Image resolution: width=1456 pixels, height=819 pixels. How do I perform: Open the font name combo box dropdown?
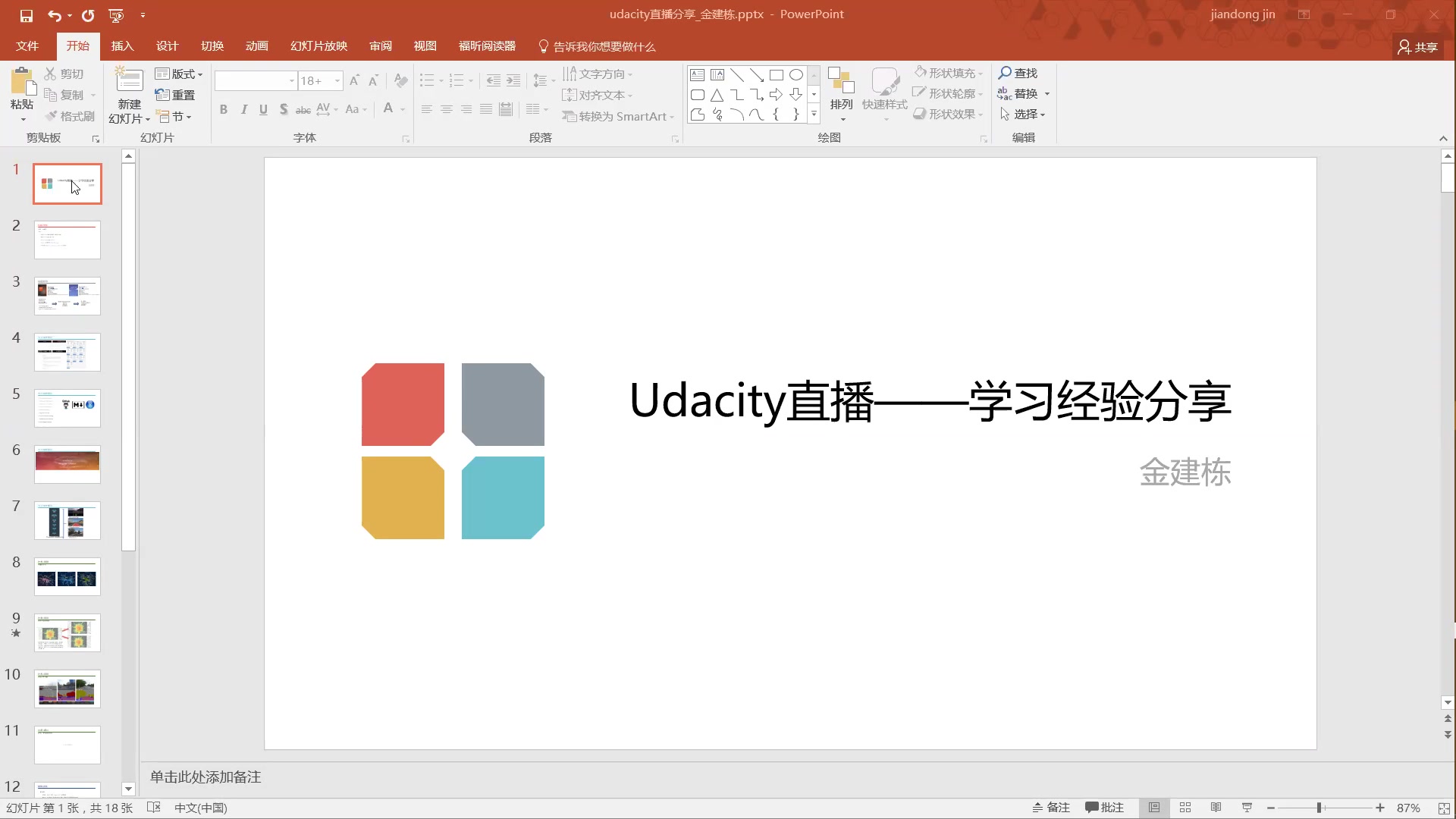291,80
